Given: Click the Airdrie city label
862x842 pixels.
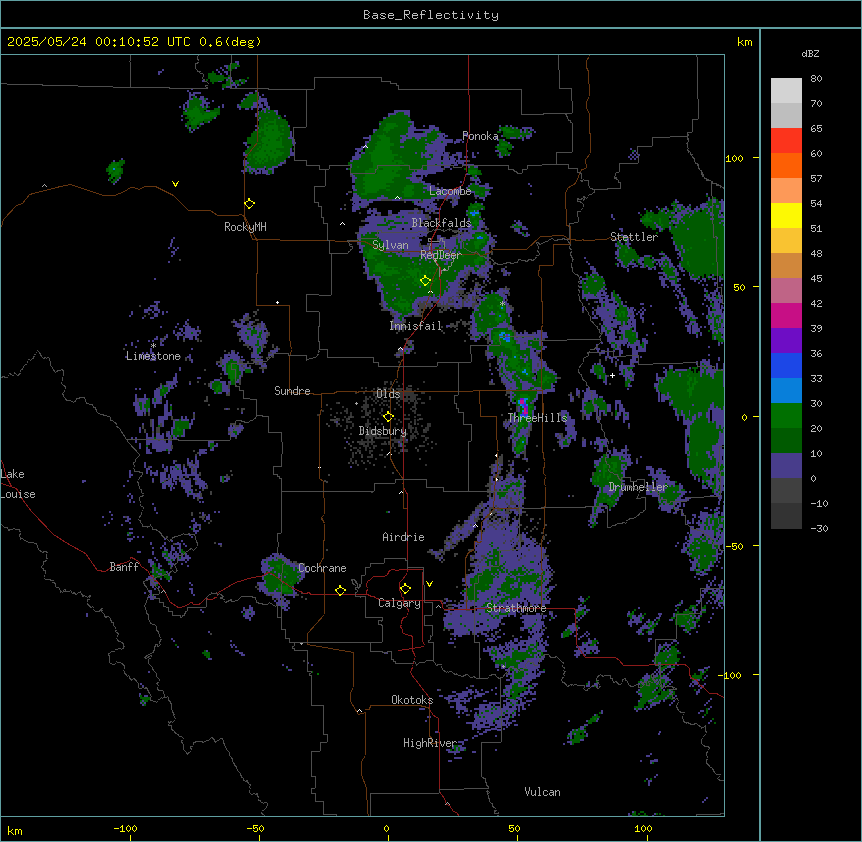Looking at the screenshot, I should pyautogui.click(x=403, y=537).
